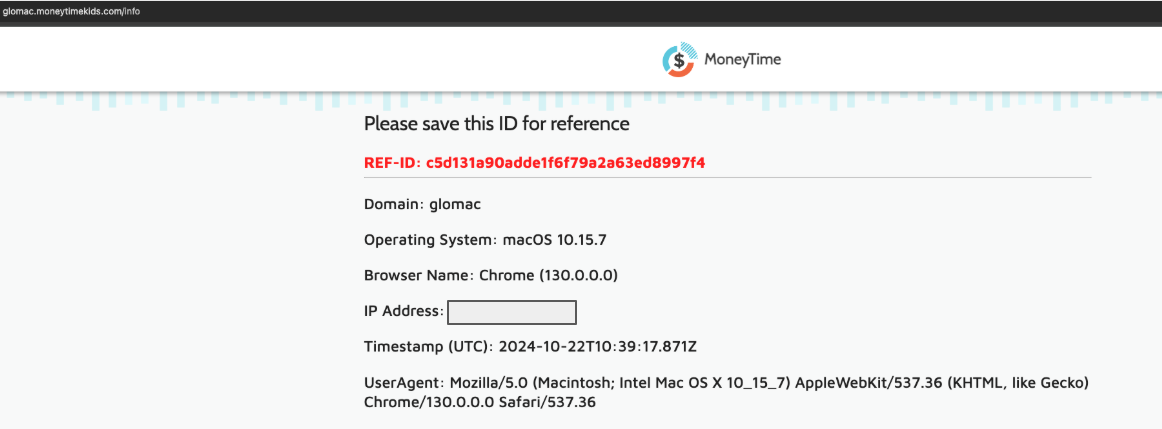This screenshot has height=429, width=1162.
Task: Click the horizontal divider below the REF-ID
Action: tap(728, 178)
